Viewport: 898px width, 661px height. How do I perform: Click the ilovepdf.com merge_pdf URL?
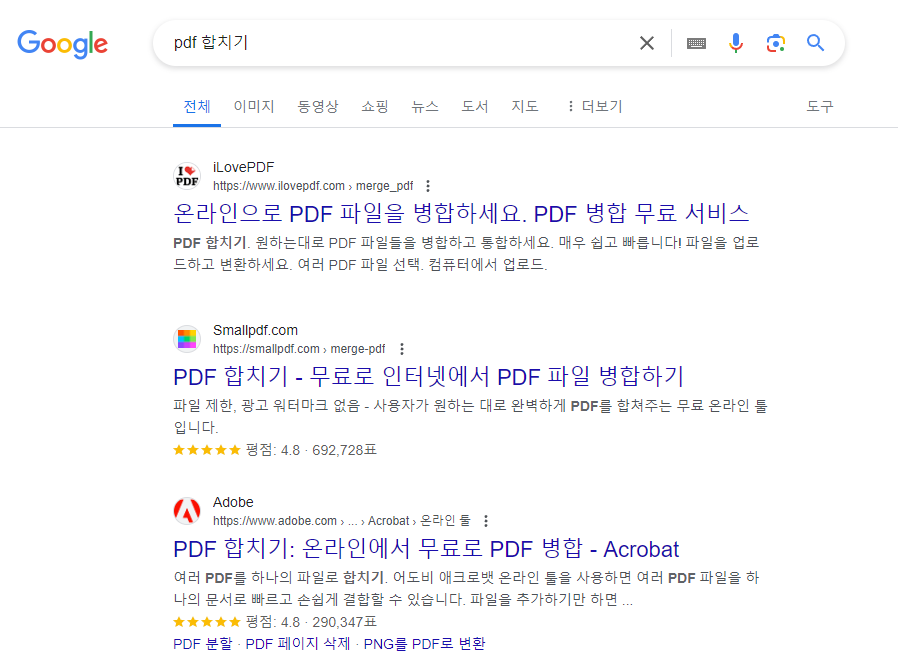pyautogui.click(x=313, y=186)
